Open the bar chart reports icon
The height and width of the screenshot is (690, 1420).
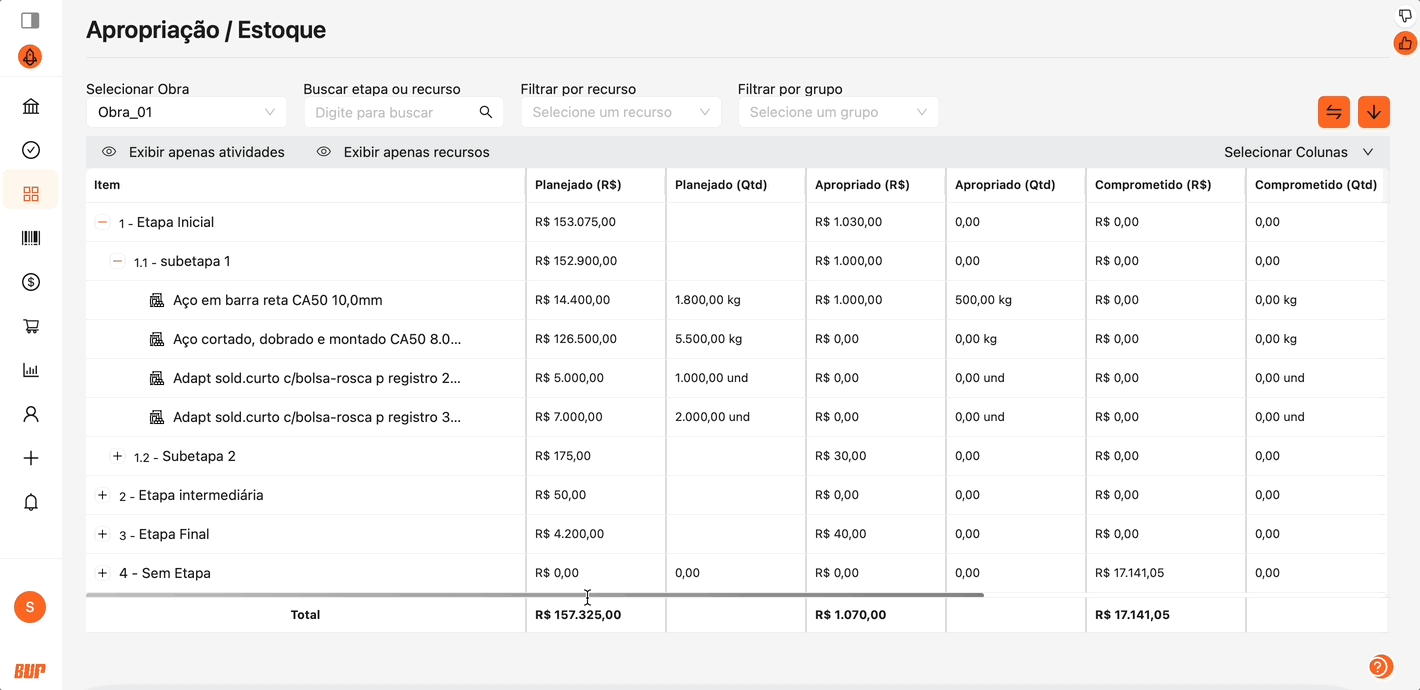click(31, 370)
